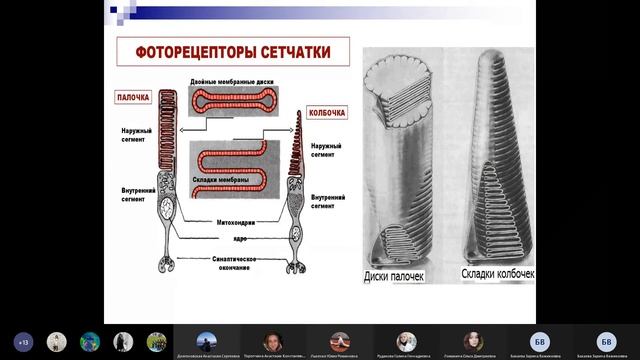Open participant tile with blue sky avatar
The width and height of the screenshot is (640, 360).
(x=207, y=342)
